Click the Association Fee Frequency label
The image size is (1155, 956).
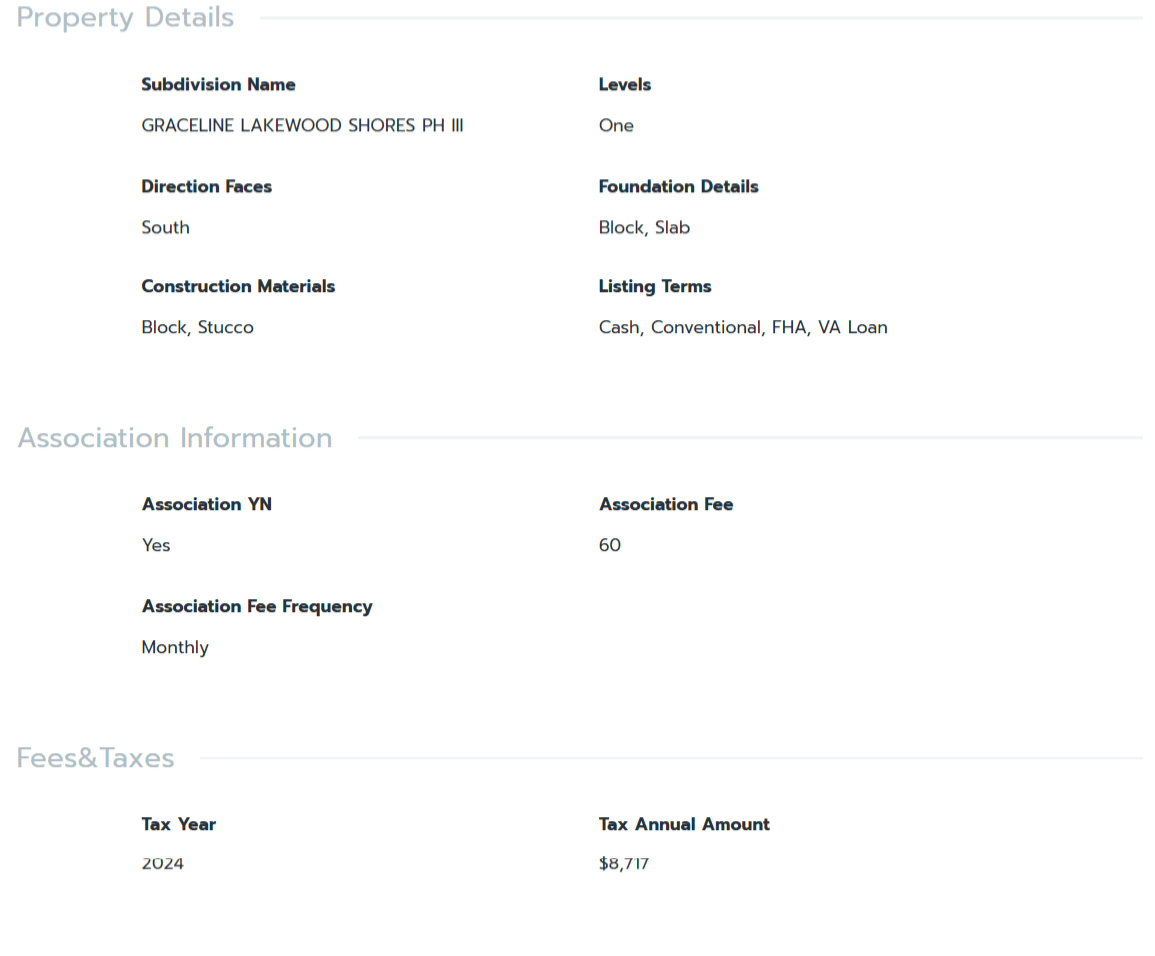click(x=256, y=607)
